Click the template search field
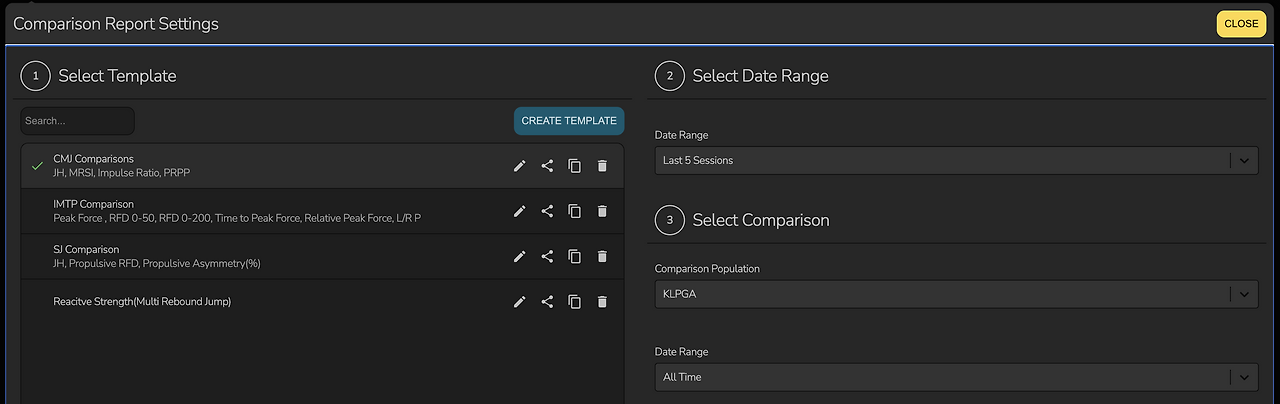Viewport: 1280px width, 404px height. coord(77,121)
